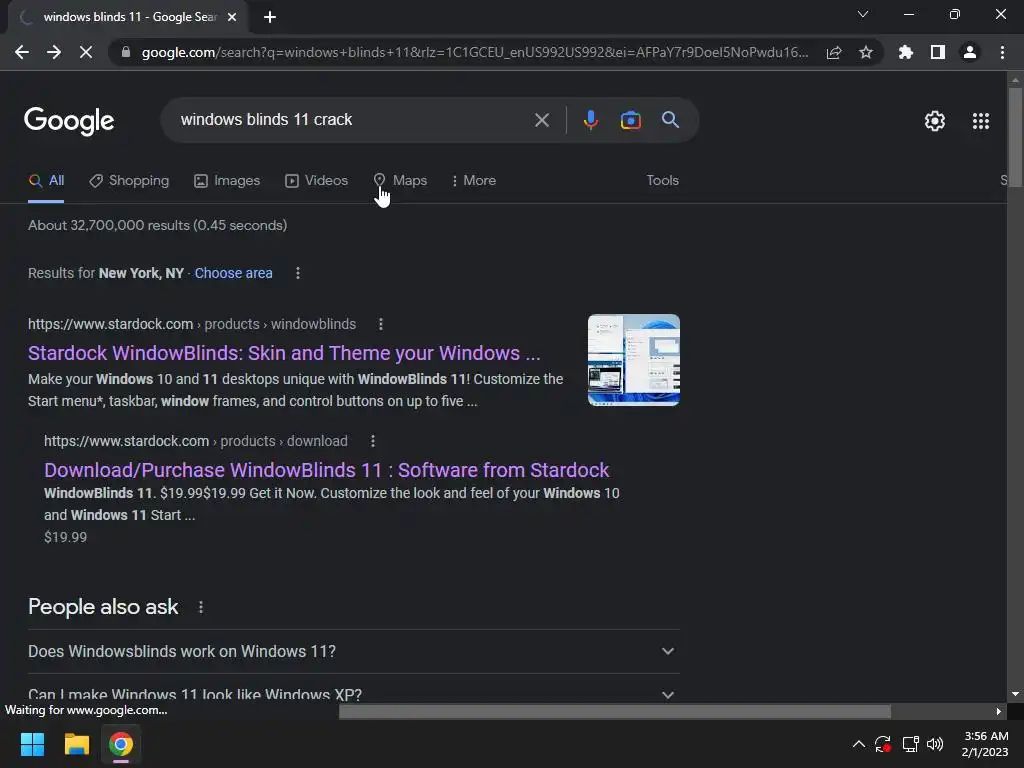
Task: Switch to Shopping results tab
Action: tap(129, 181)
